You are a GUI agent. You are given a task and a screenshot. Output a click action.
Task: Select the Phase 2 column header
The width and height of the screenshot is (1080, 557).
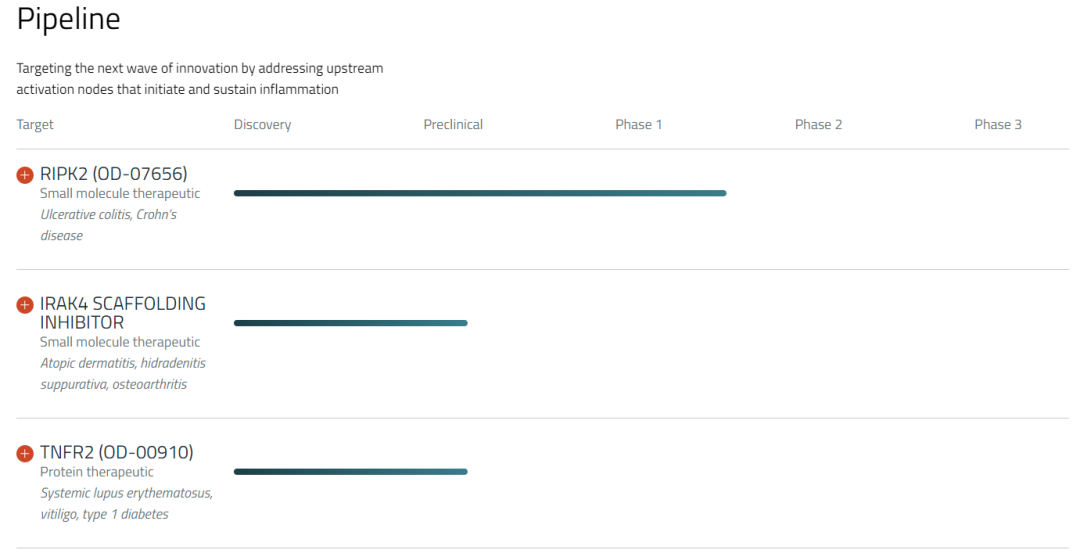tap(818, 125)
